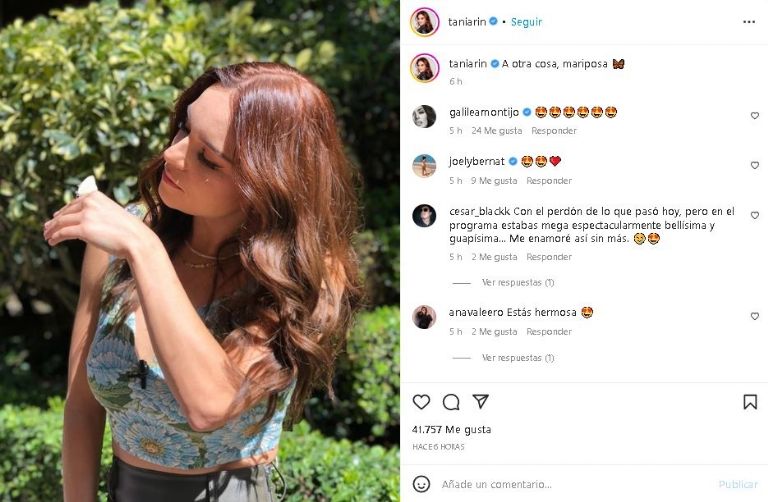Like the post with the heart icon

(421, 402)
